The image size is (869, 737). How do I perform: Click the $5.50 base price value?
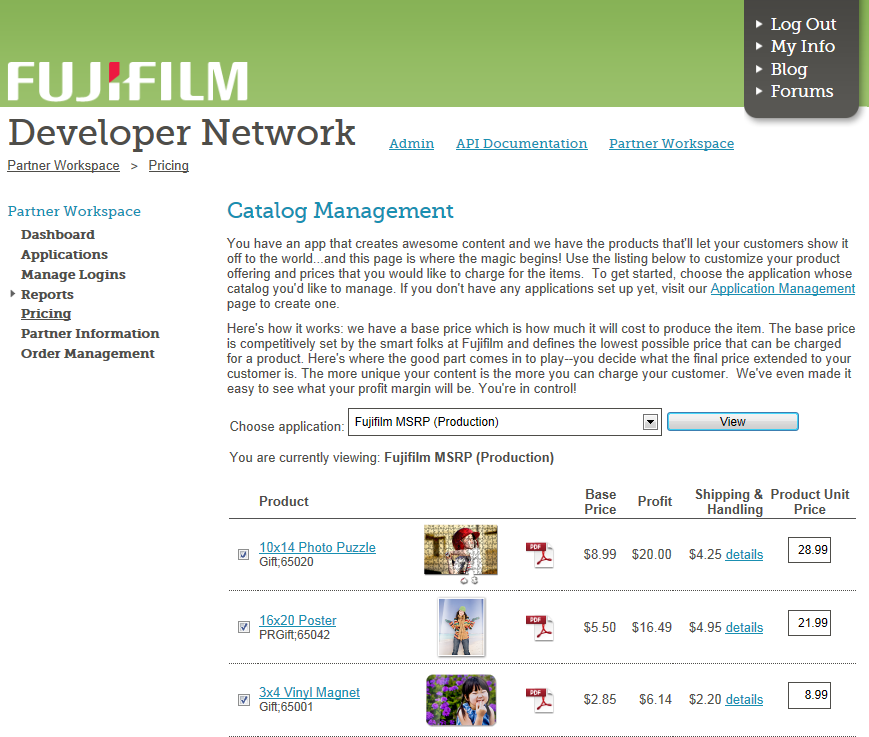(x=600, y=628)
